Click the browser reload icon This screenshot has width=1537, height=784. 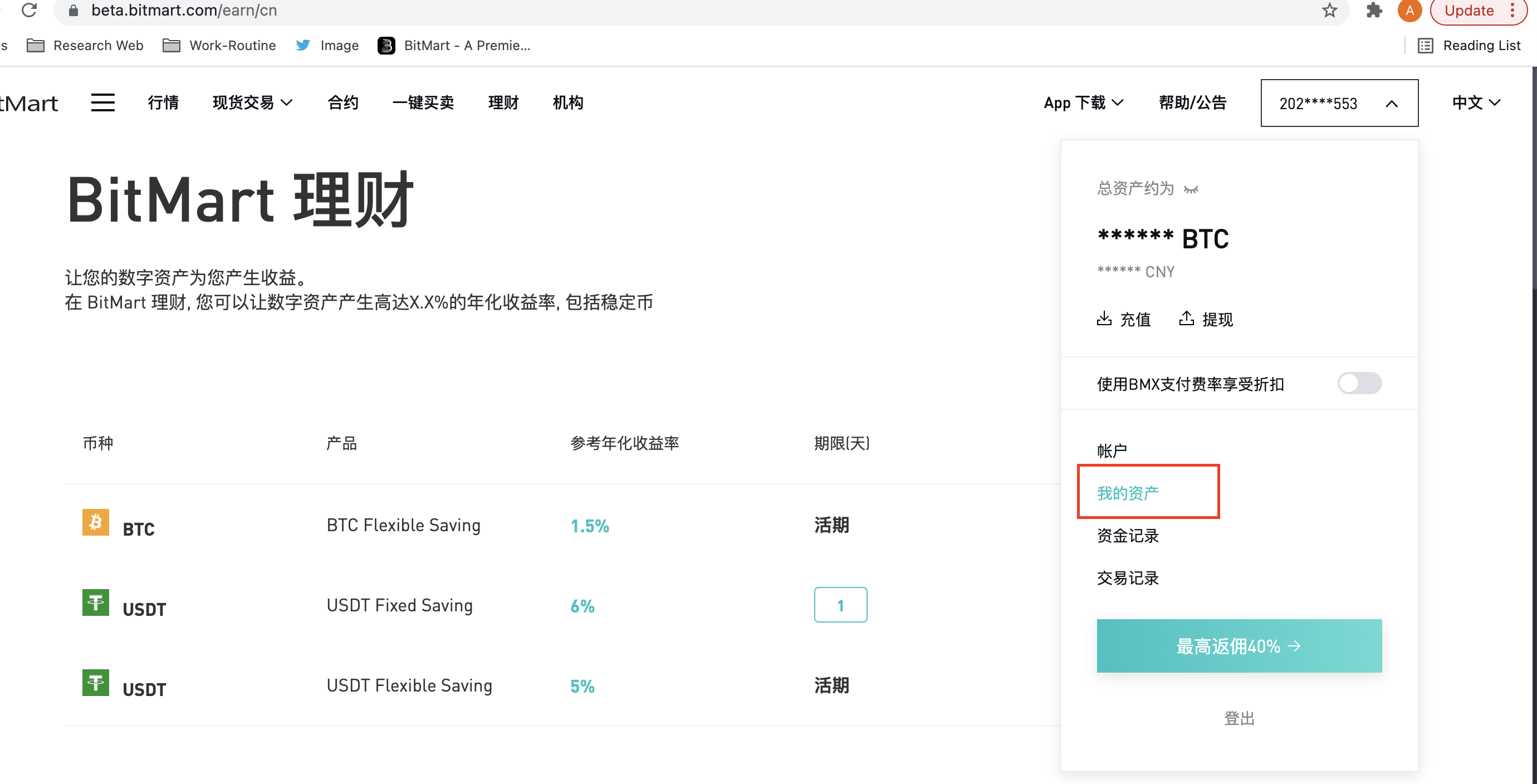28,10
